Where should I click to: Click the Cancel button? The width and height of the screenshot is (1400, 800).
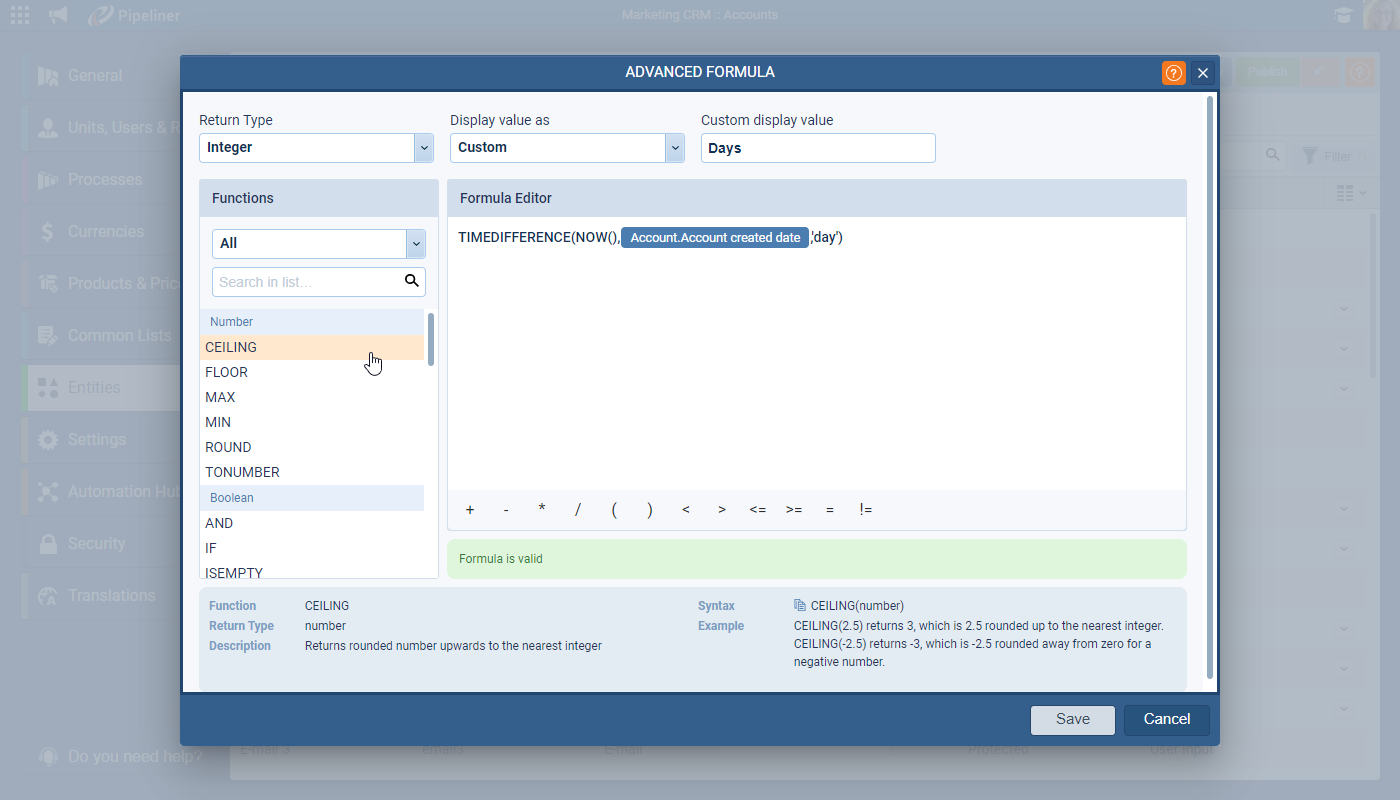pos(1166,719)
